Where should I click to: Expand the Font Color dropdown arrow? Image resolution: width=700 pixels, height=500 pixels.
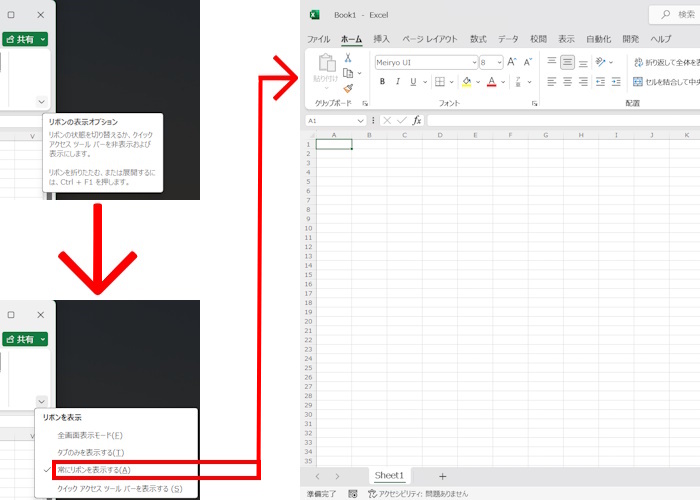pos(503,82)
